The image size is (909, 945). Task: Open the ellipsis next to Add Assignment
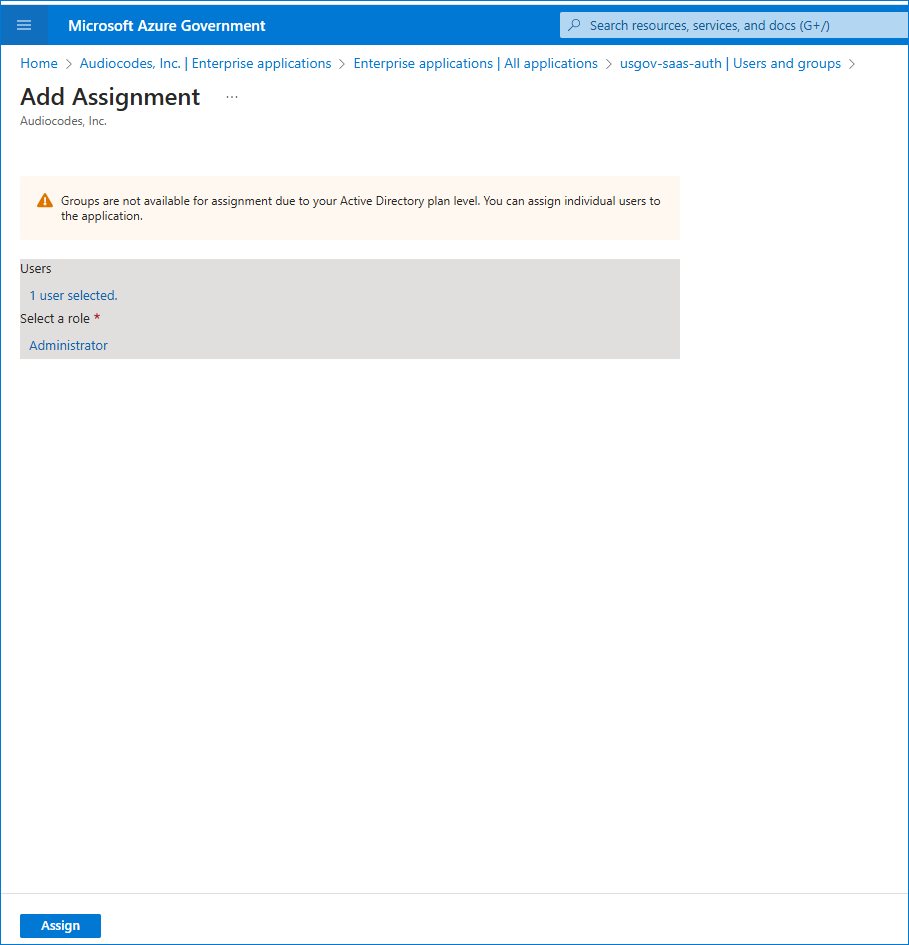[232, 97]
